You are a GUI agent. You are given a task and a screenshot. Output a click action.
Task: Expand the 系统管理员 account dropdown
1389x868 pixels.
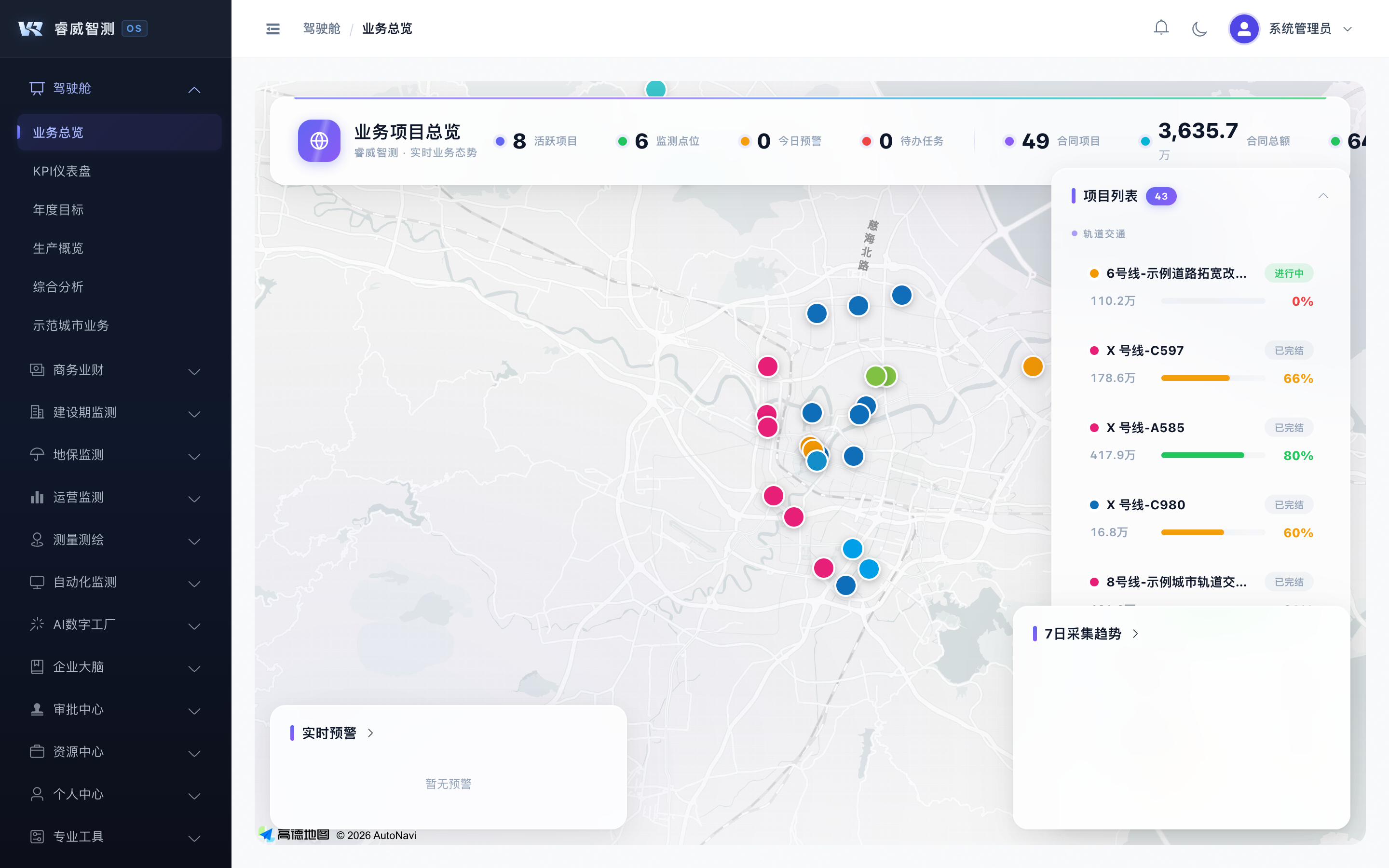(1348, 28)
